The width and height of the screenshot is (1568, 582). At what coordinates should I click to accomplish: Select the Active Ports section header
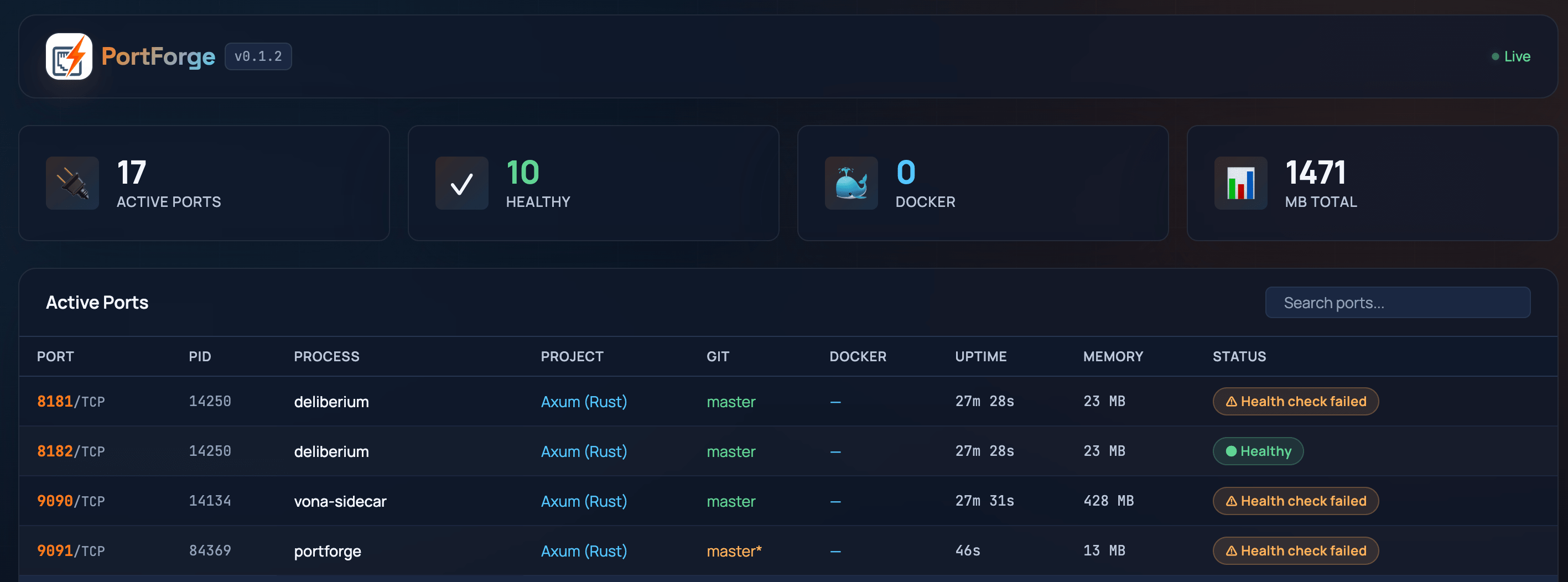coord(97,302)
